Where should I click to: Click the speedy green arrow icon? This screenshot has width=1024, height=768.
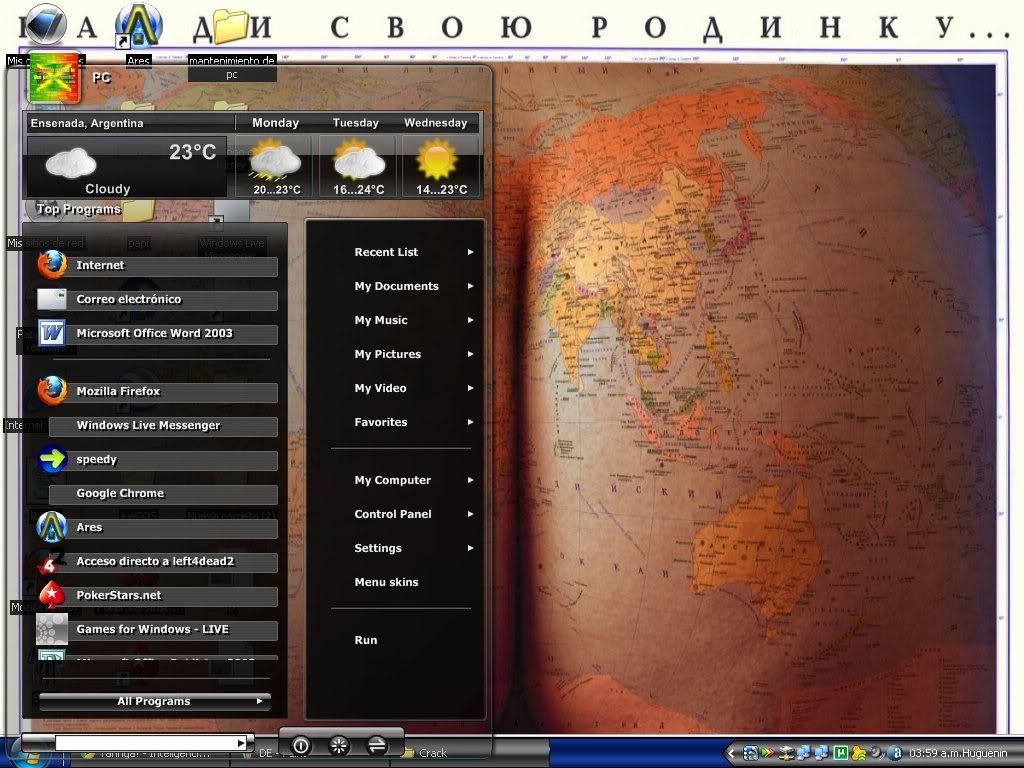point(52,459)
